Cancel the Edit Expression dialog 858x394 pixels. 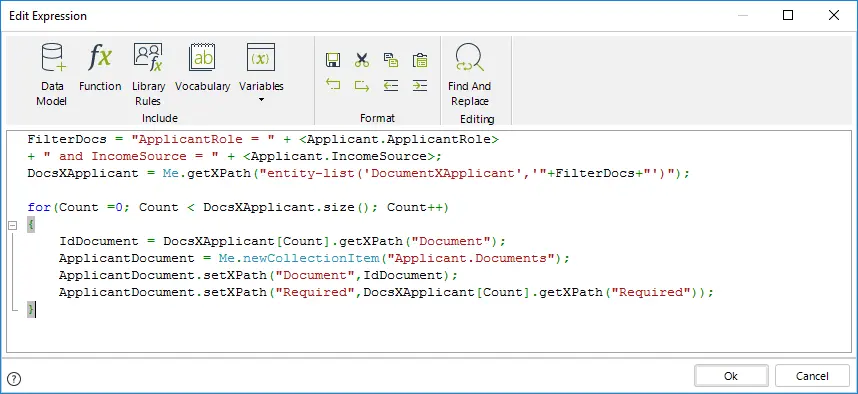coord(812,376)
